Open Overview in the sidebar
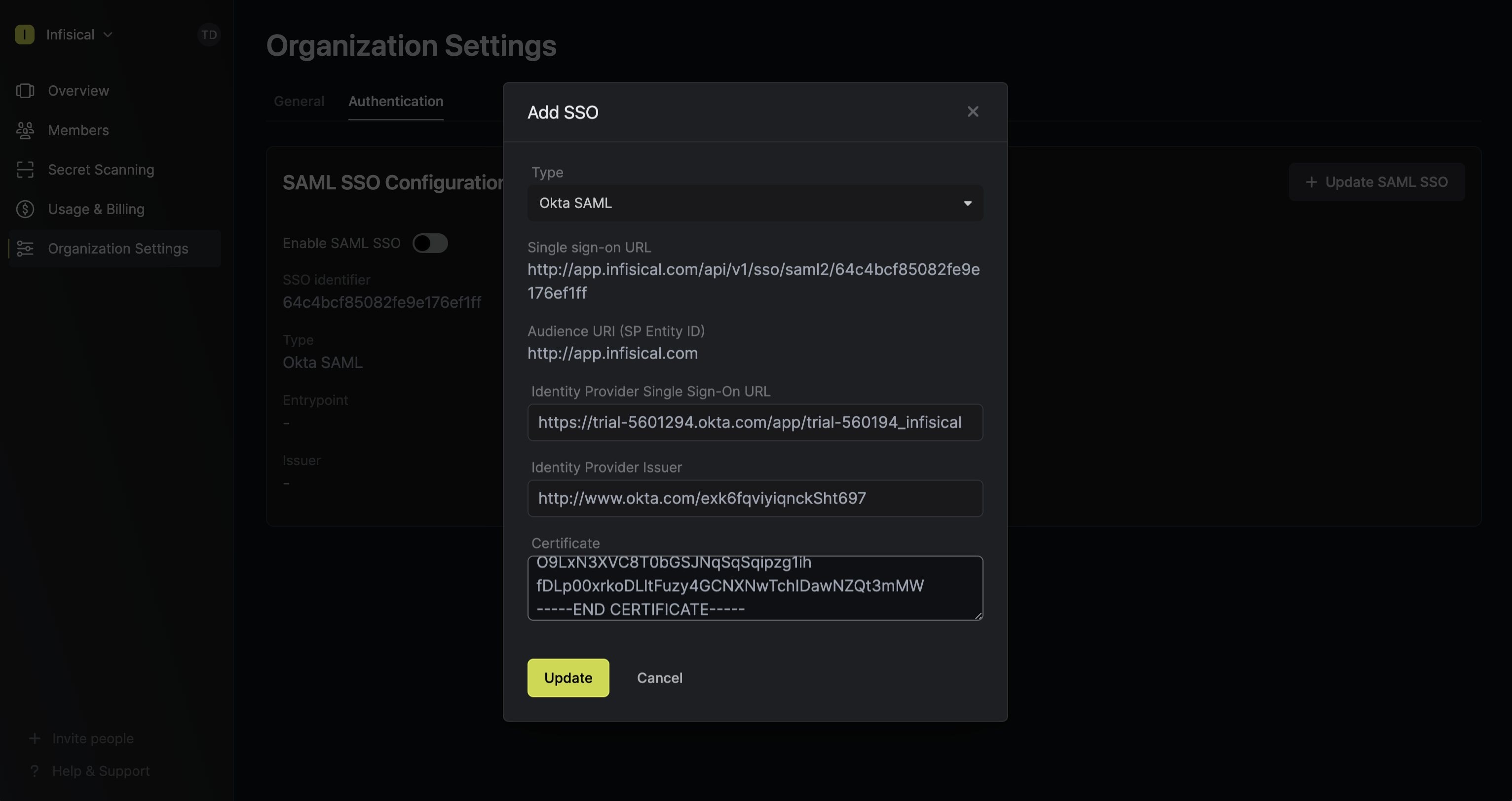Image resolution: width=1512 pixels, height=801 pixels. pos(114,91)
